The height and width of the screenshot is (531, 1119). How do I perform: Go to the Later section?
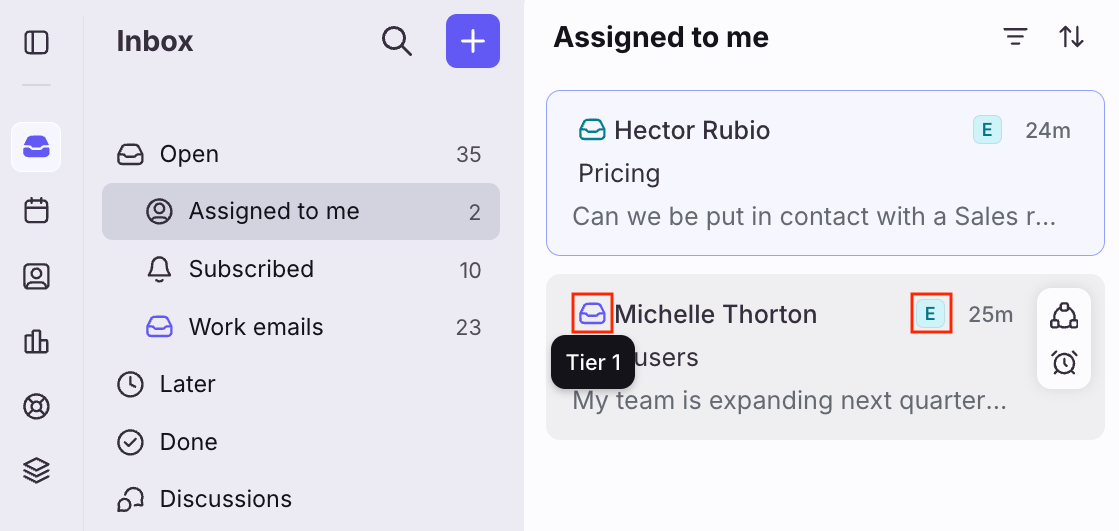[187, 384]
